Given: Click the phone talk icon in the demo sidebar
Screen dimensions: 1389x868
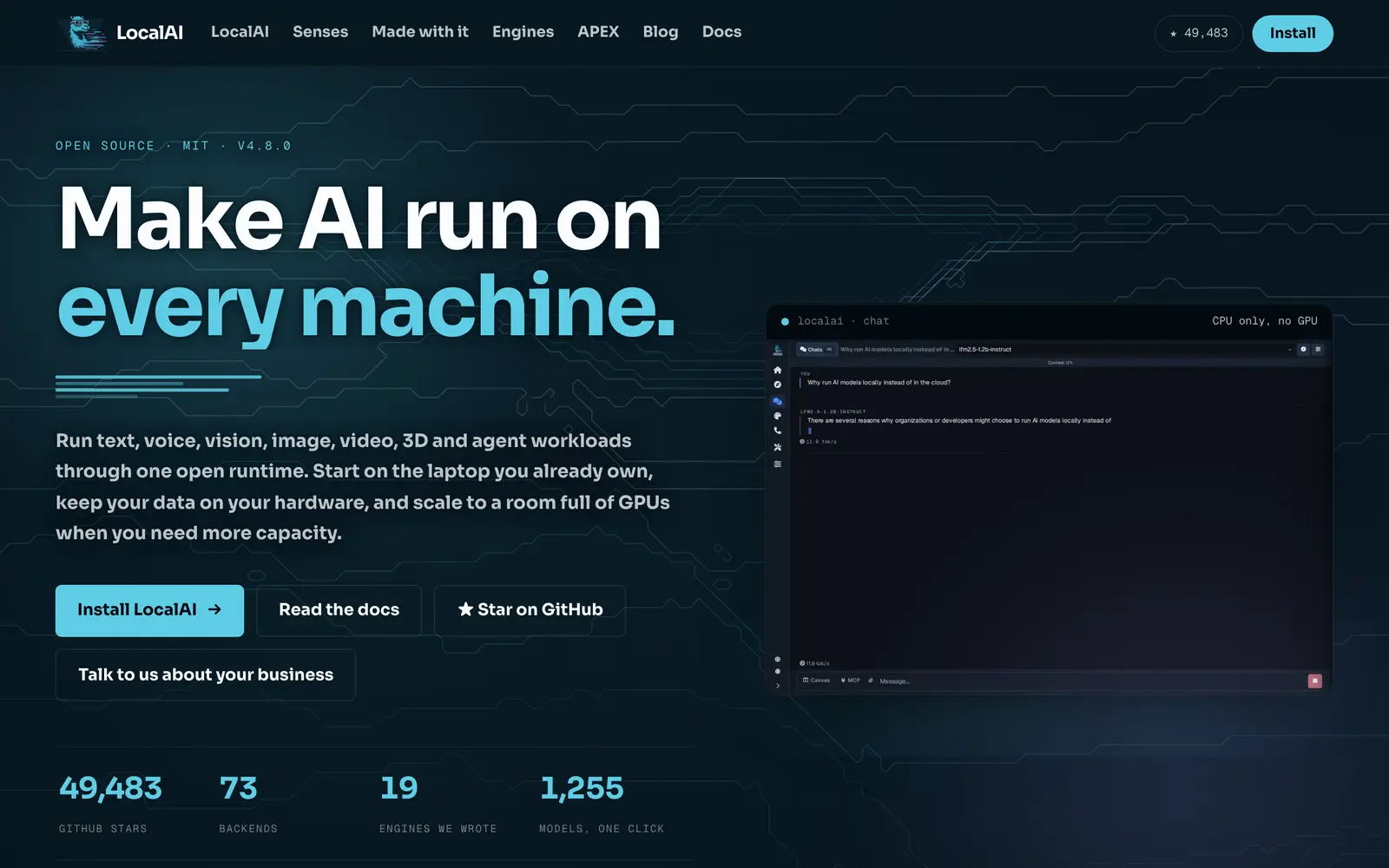Looking at the screenshot, I should [x=777, y=431].
